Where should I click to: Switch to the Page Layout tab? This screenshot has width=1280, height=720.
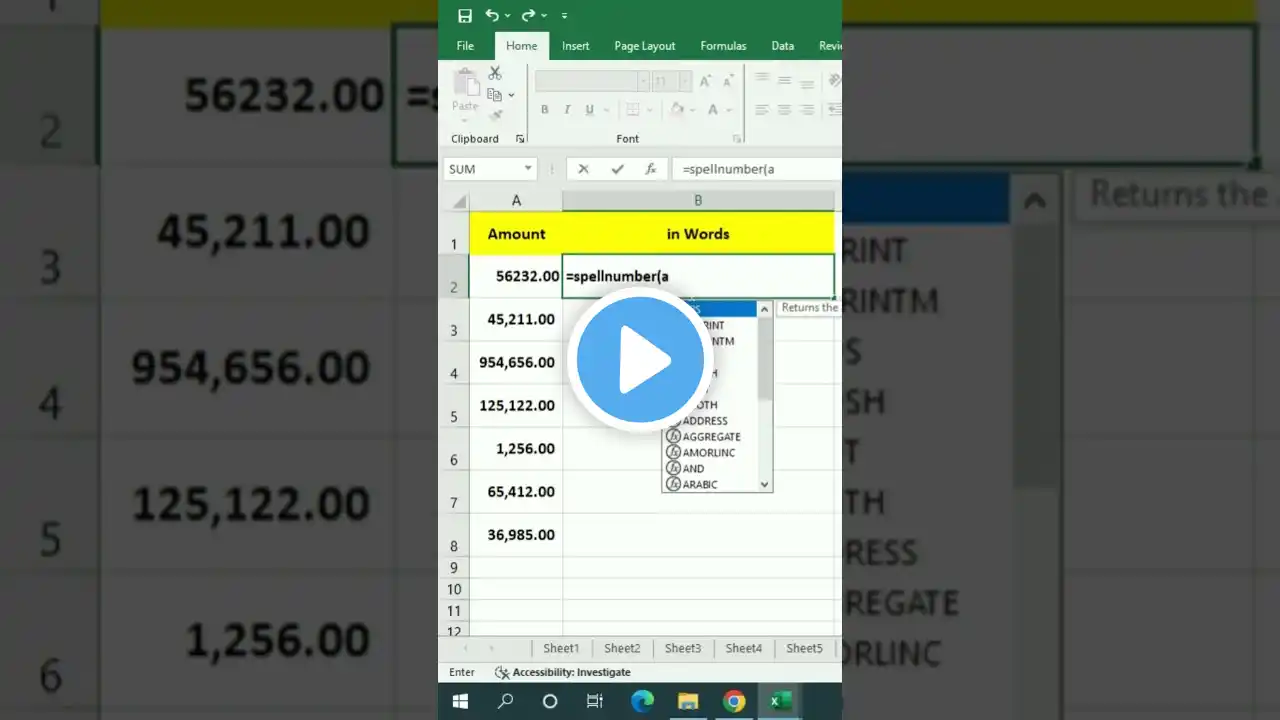coord(645,46)
